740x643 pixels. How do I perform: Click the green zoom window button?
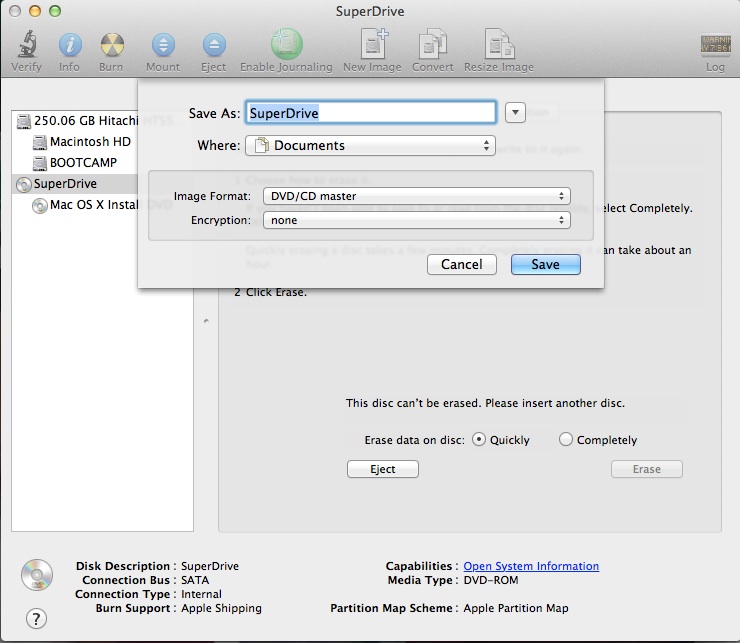[x=55, y=11]
